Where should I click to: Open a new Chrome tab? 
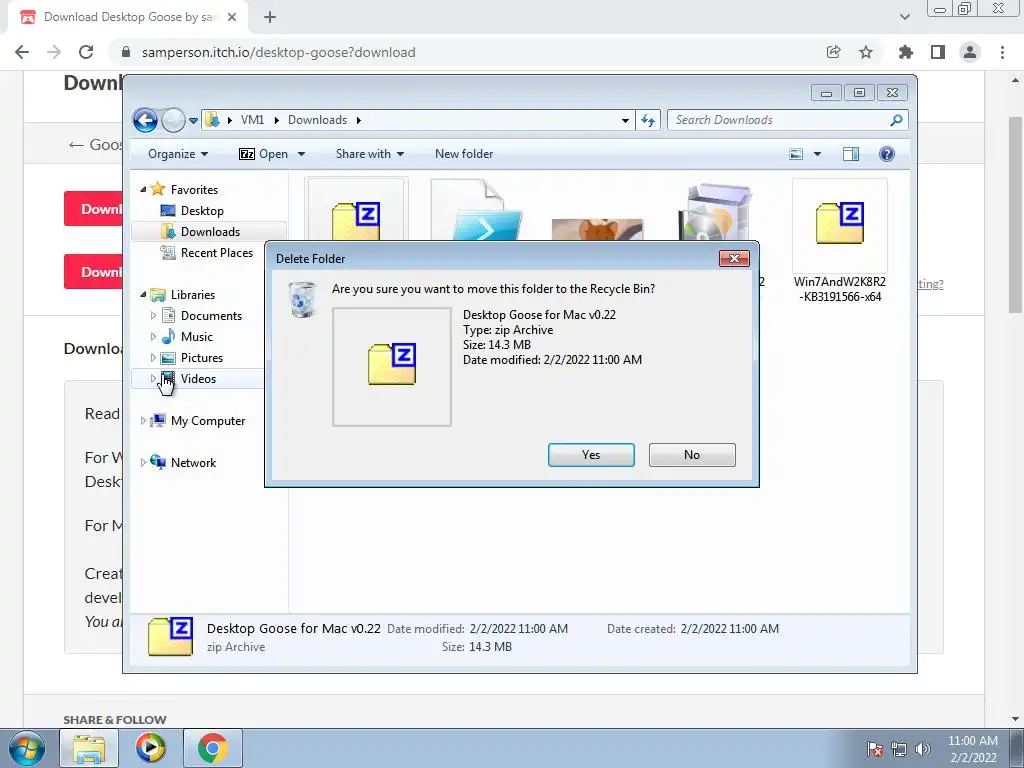coord(270,18)
